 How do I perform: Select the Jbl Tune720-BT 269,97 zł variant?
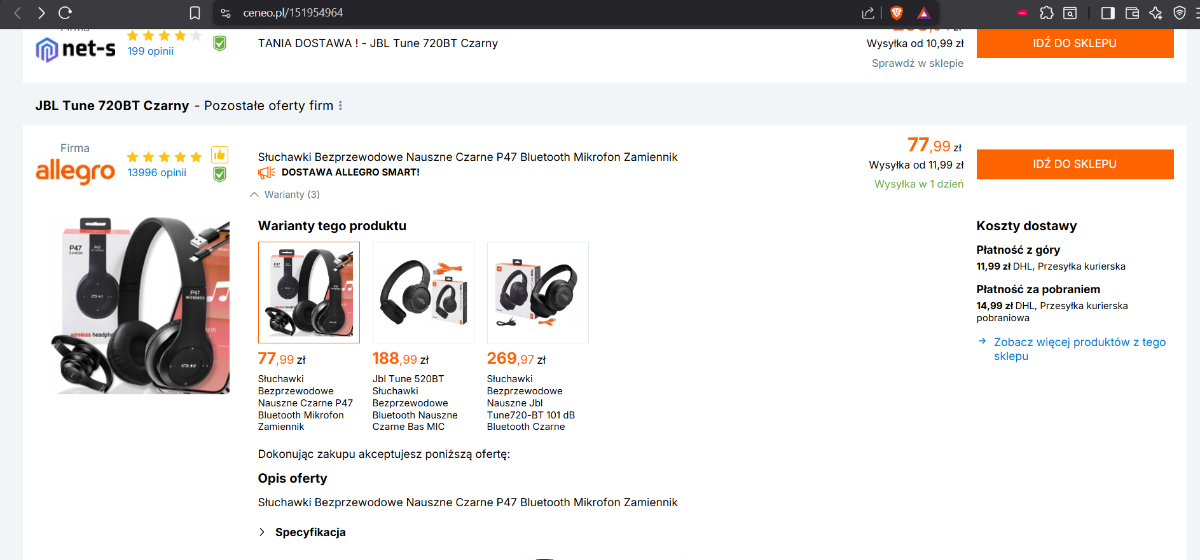537,292
